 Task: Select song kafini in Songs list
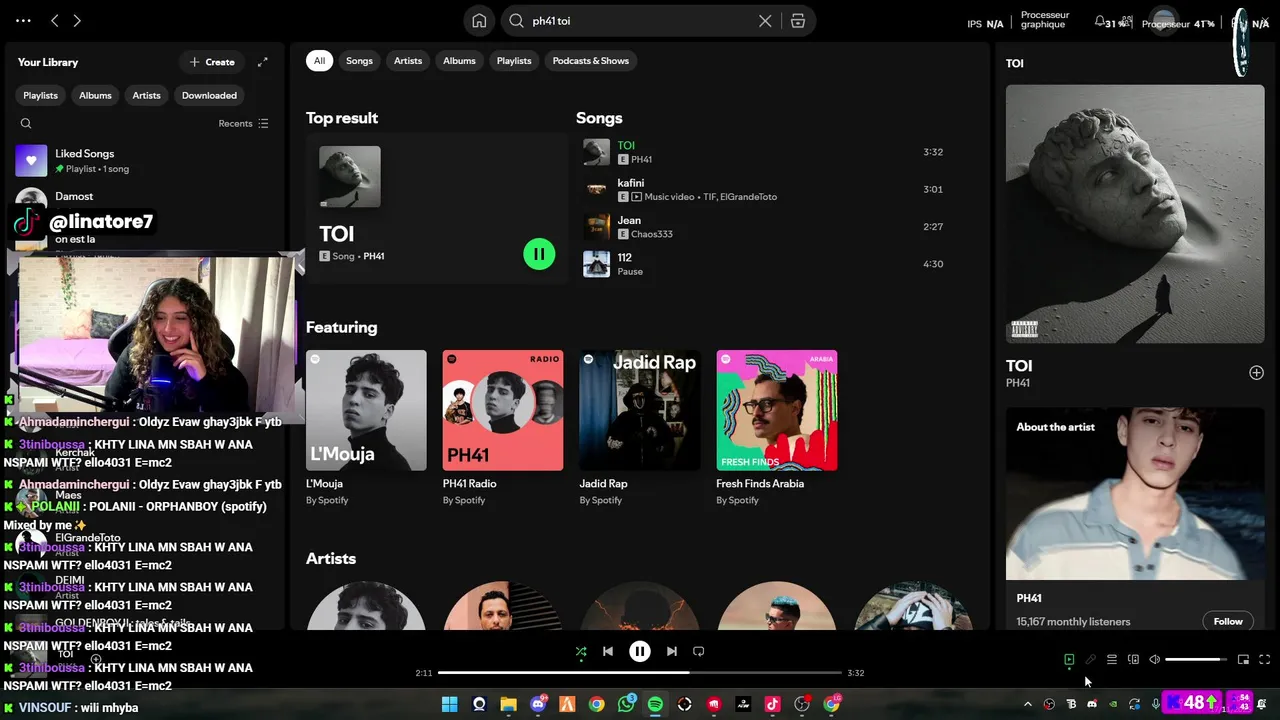coord(765,189)
